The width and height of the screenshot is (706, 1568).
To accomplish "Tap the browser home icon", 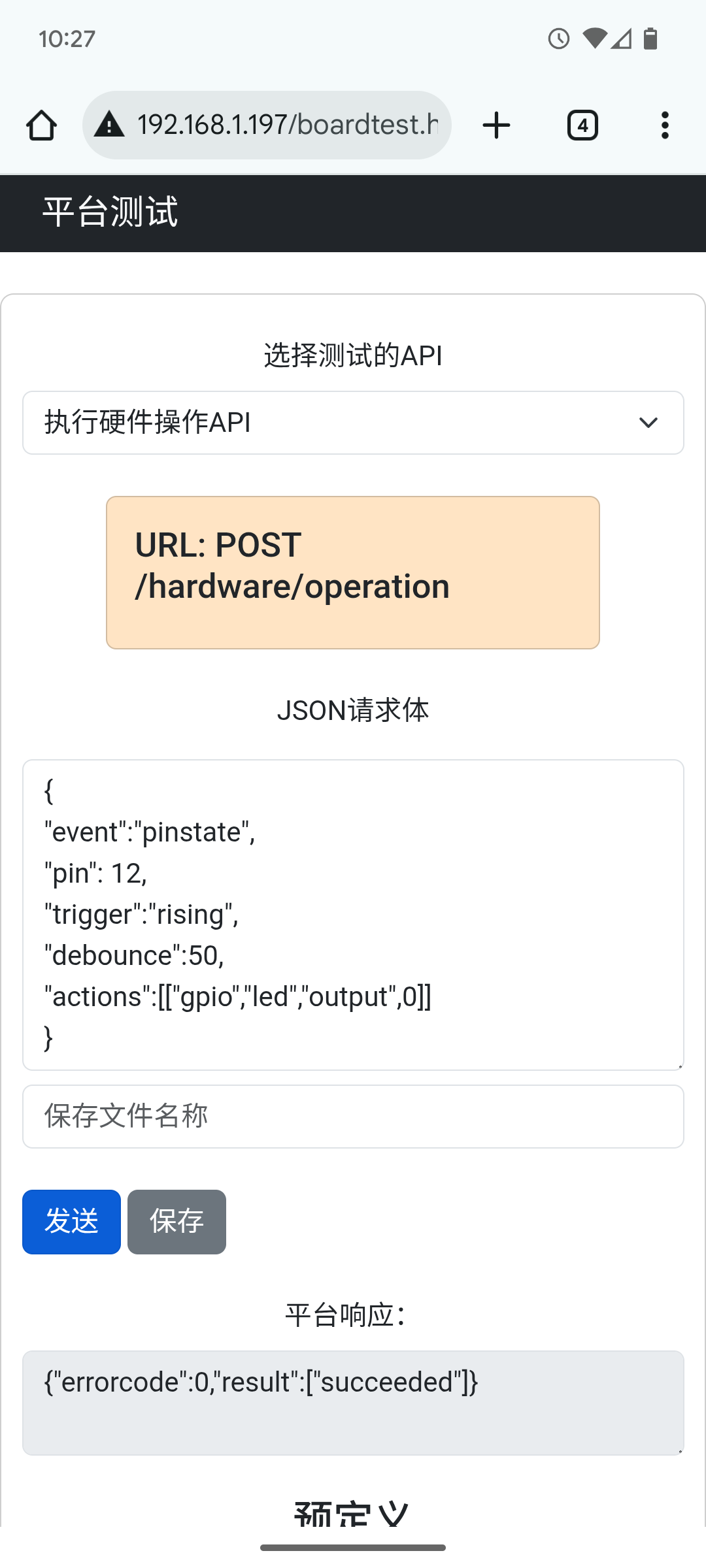I will [x=41, y=125].
